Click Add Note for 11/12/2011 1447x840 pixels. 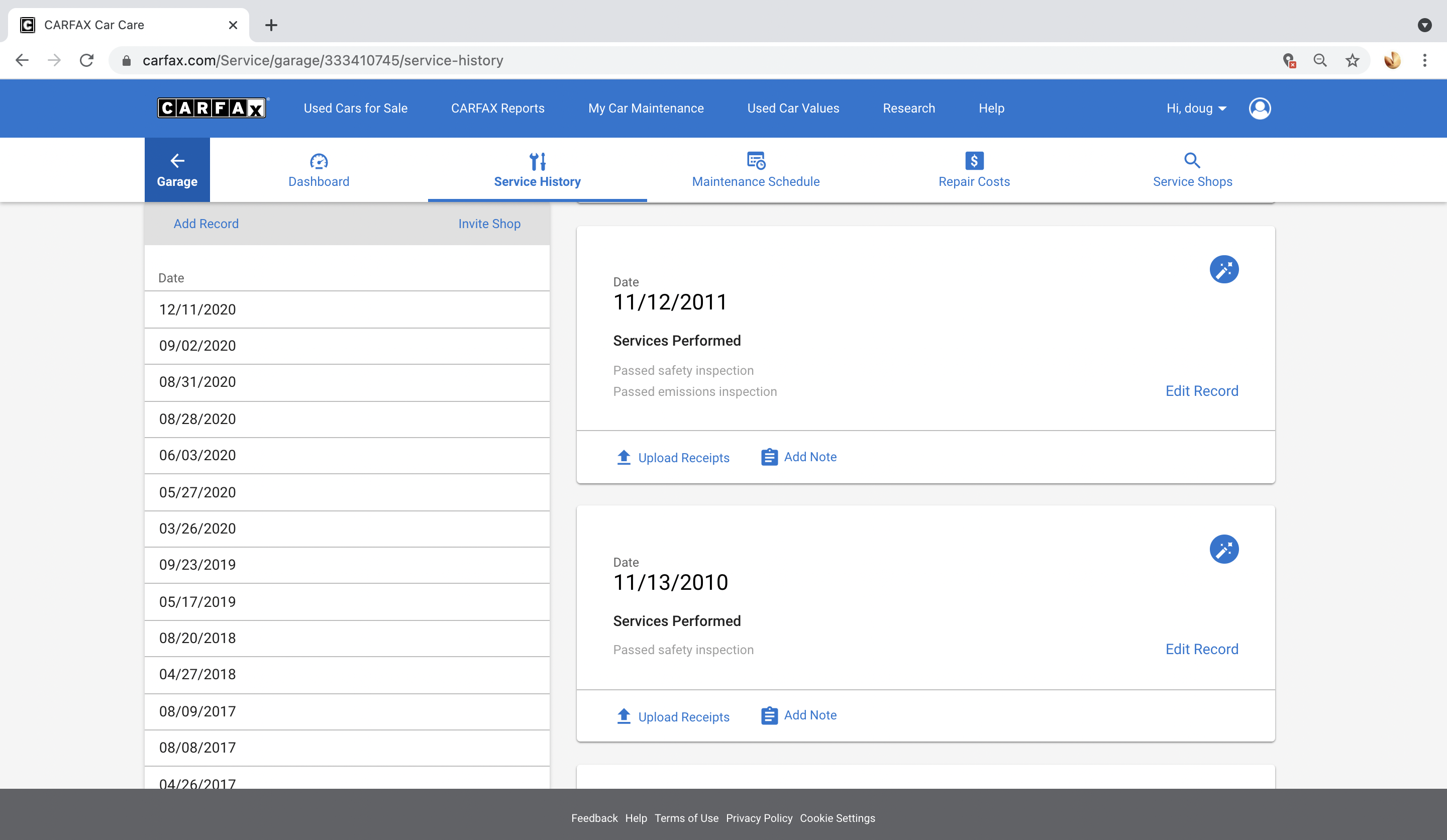coord(810,457)
